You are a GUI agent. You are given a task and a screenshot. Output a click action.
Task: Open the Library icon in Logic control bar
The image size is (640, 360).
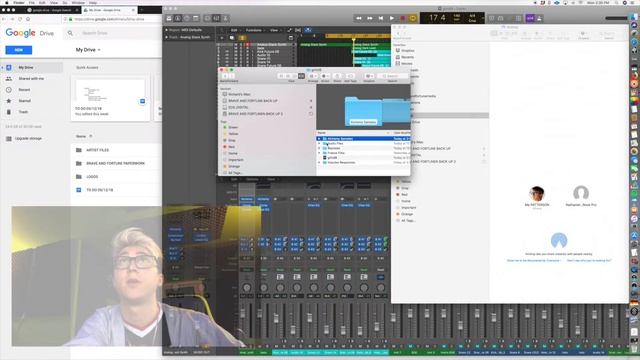pos(169,18)
